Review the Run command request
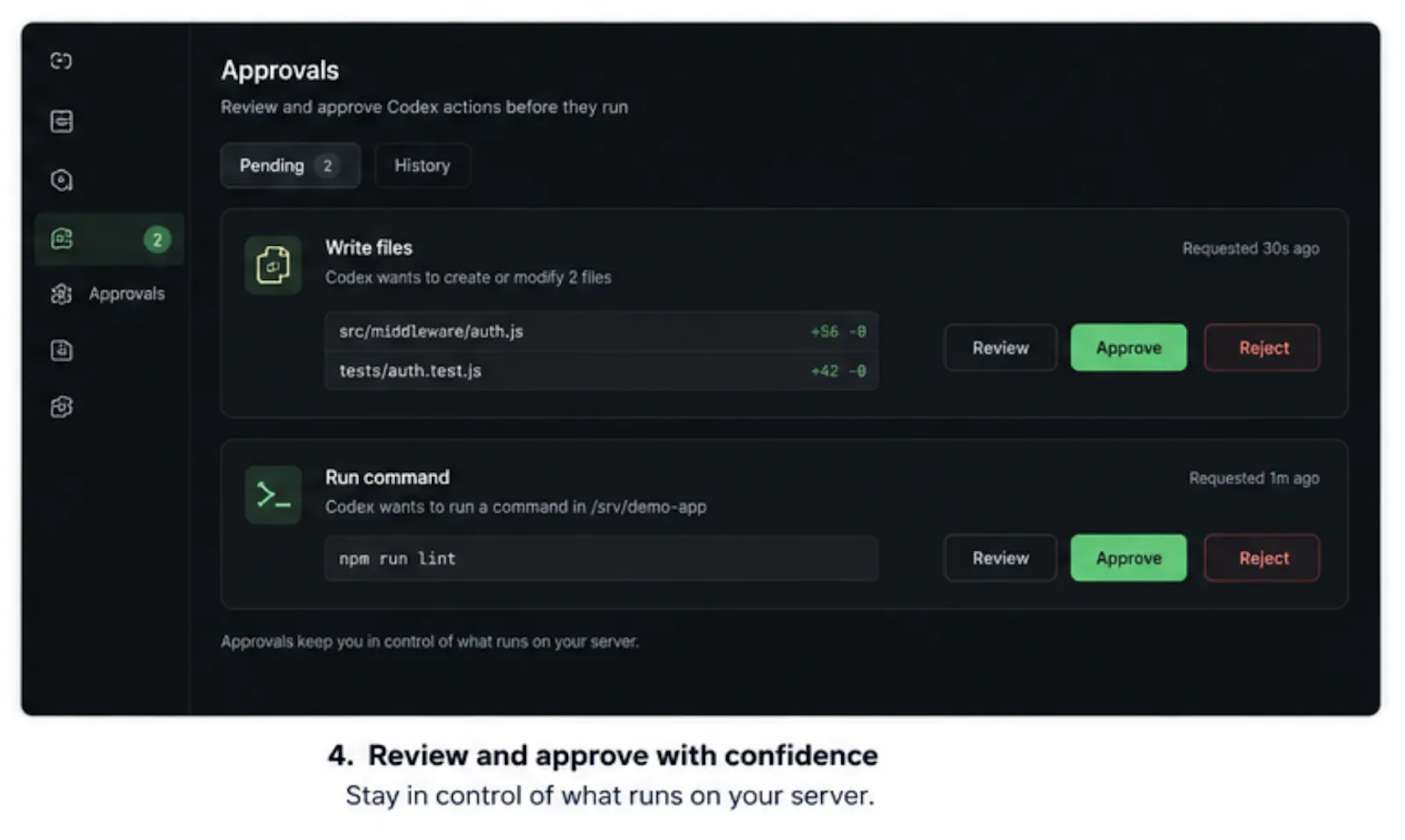1405x840 pixels. [x=1000, y=558]
